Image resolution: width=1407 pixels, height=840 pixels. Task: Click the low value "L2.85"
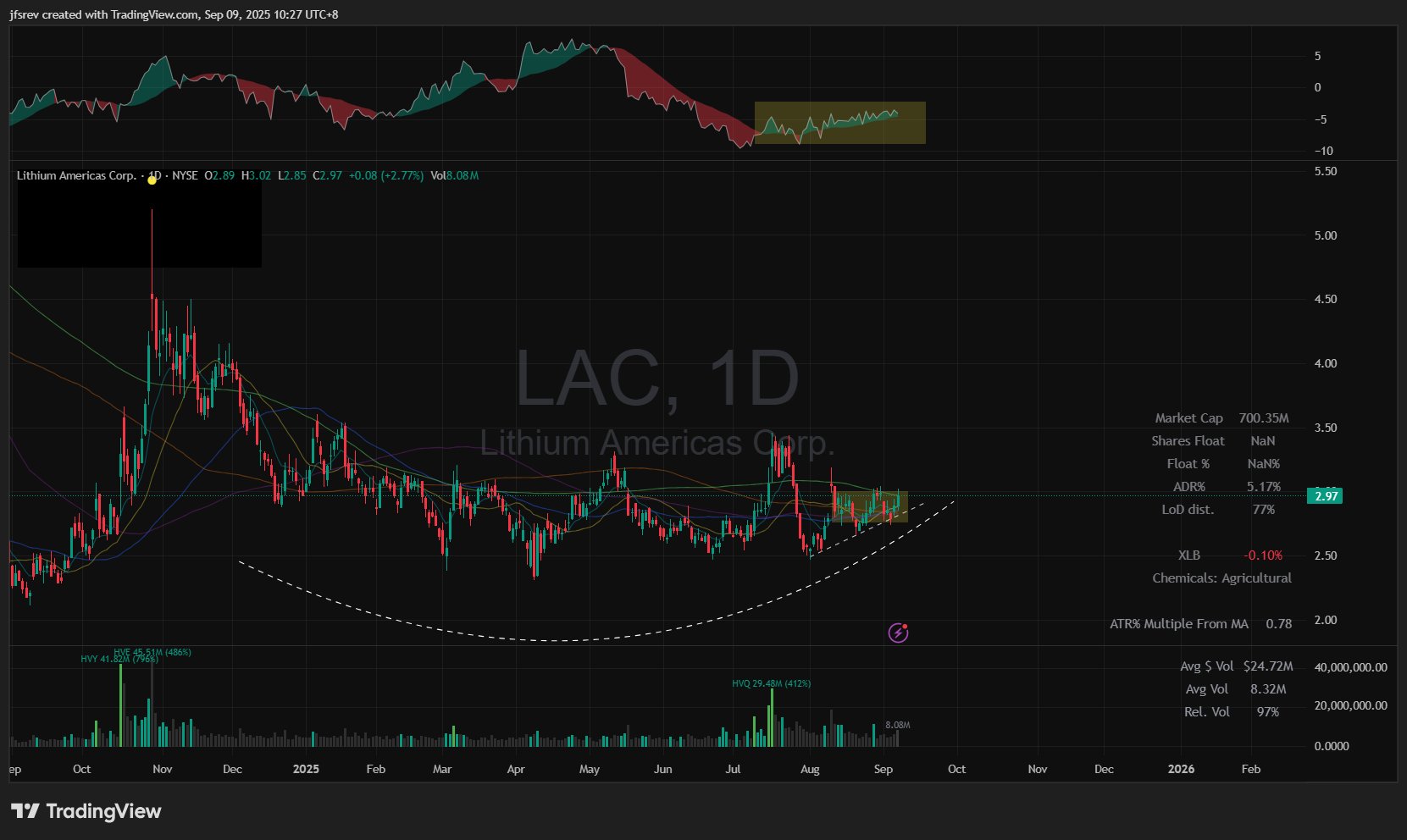coord(291,176)
